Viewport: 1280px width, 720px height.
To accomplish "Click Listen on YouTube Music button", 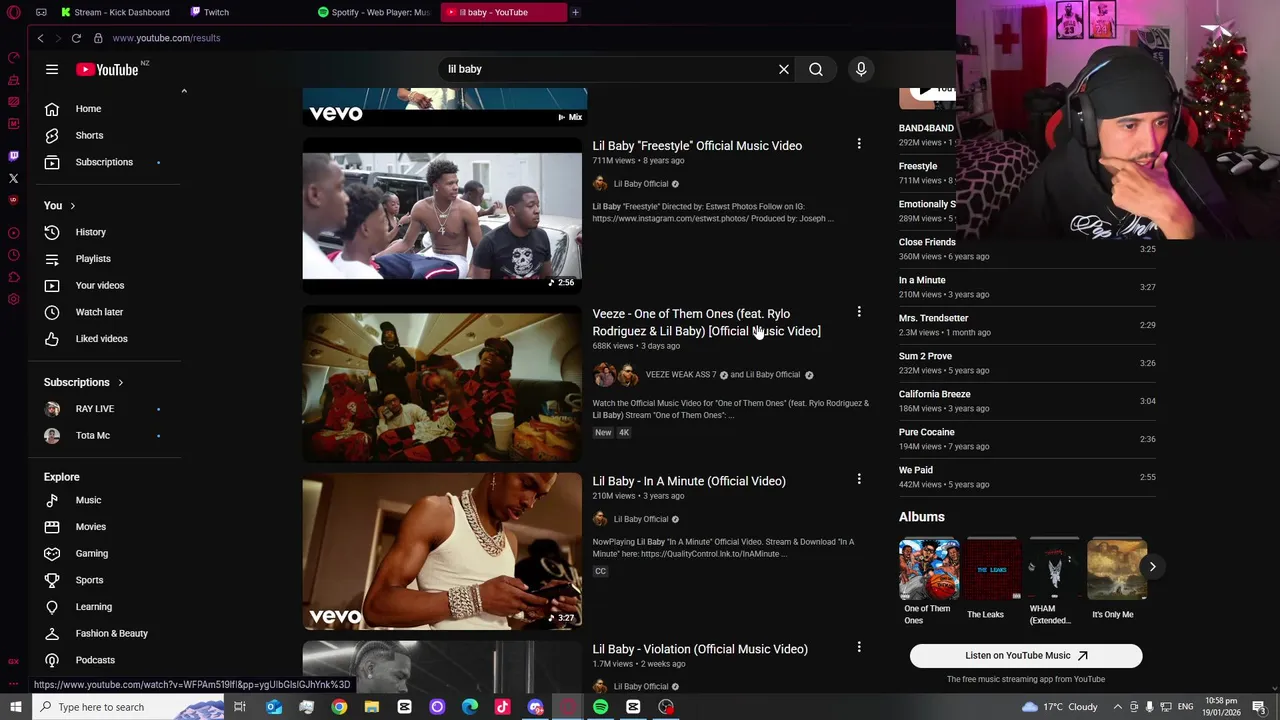I will (x=1026, y=656).
